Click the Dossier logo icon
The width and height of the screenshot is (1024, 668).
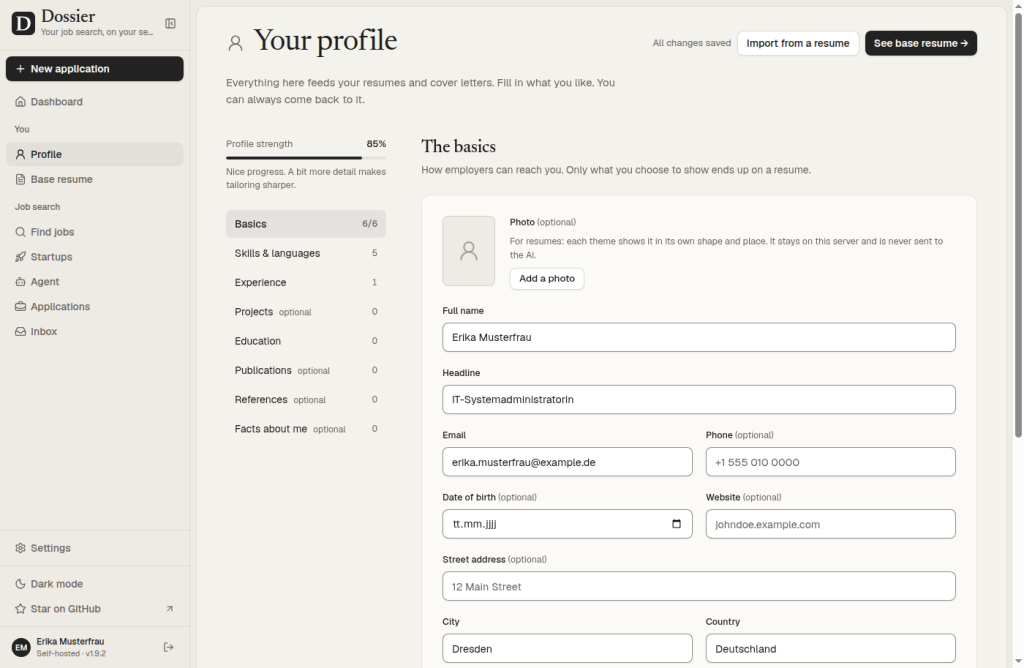23,24
